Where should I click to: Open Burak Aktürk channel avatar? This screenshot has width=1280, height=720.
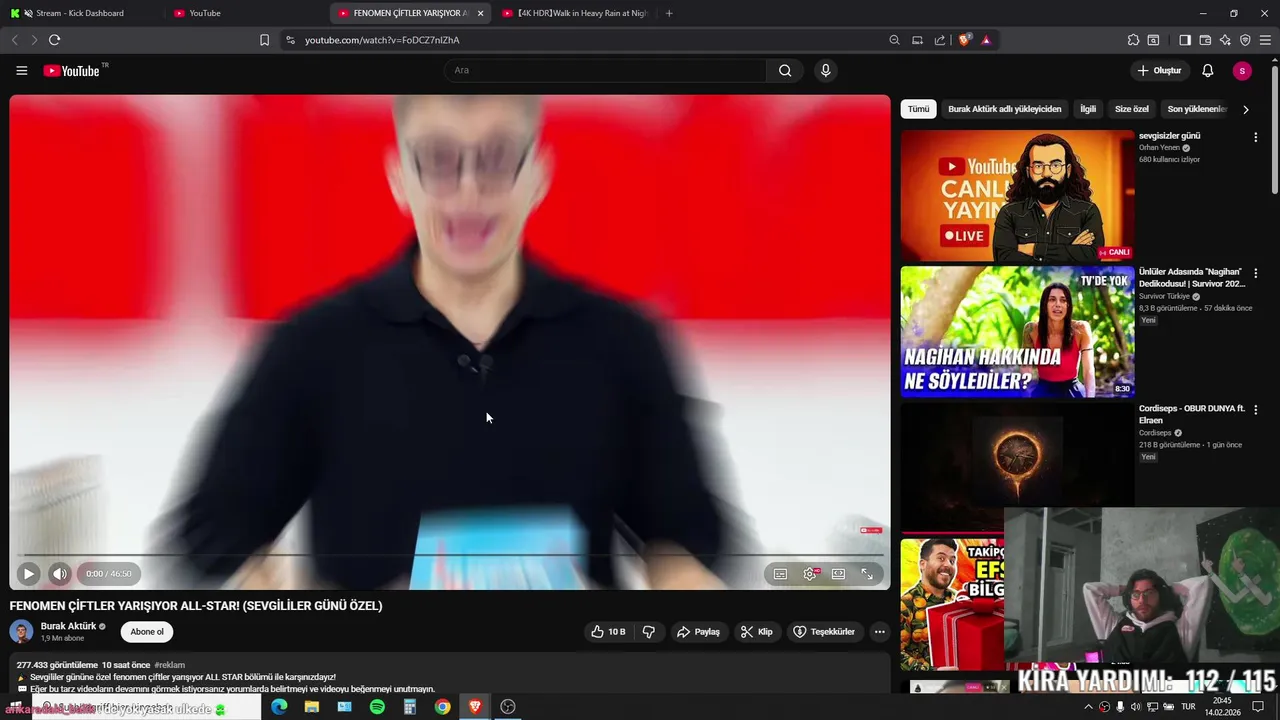[21, 632]
